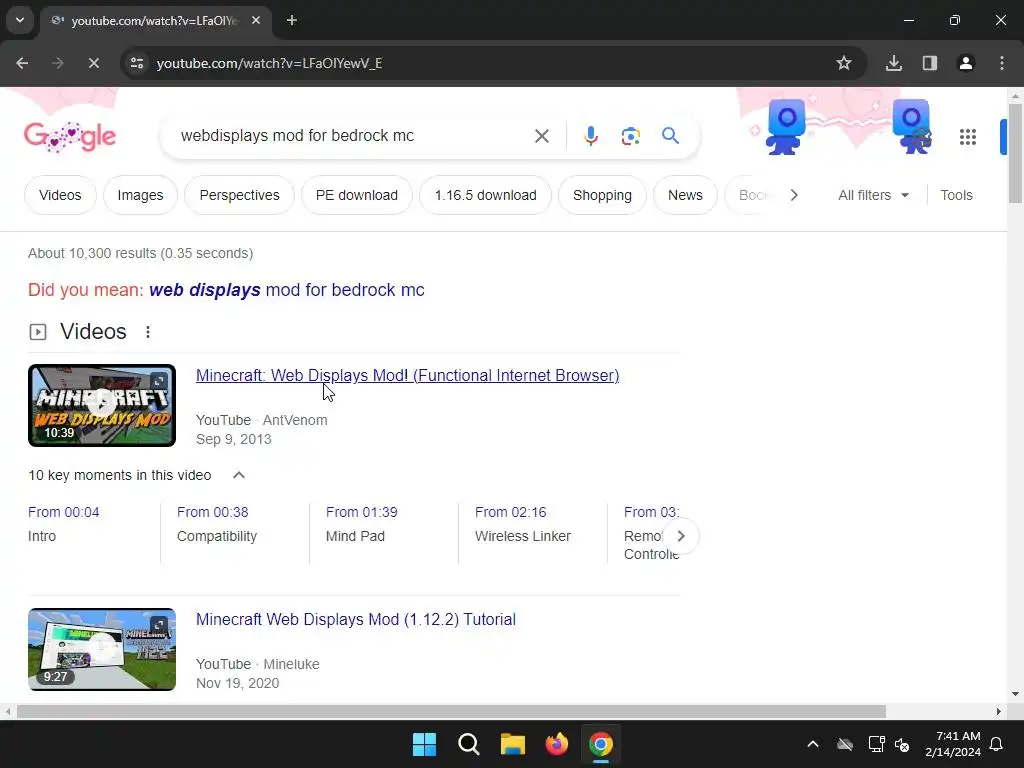Select the 1.16.5 download filter chip
This screenshot has width=1024, height=768.
coord(486,195)
